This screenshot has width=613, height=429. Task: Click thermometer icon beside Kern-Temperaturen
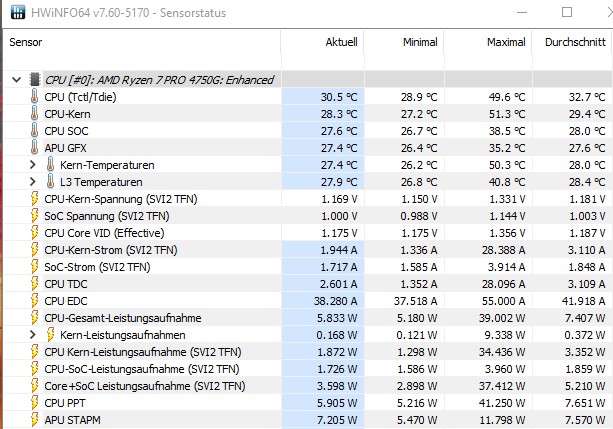pos(50,165)
